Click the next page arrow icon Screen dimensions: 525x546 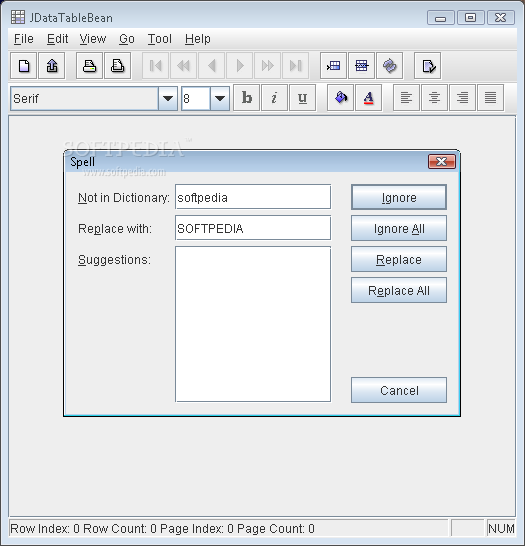[x=240, y=66]
